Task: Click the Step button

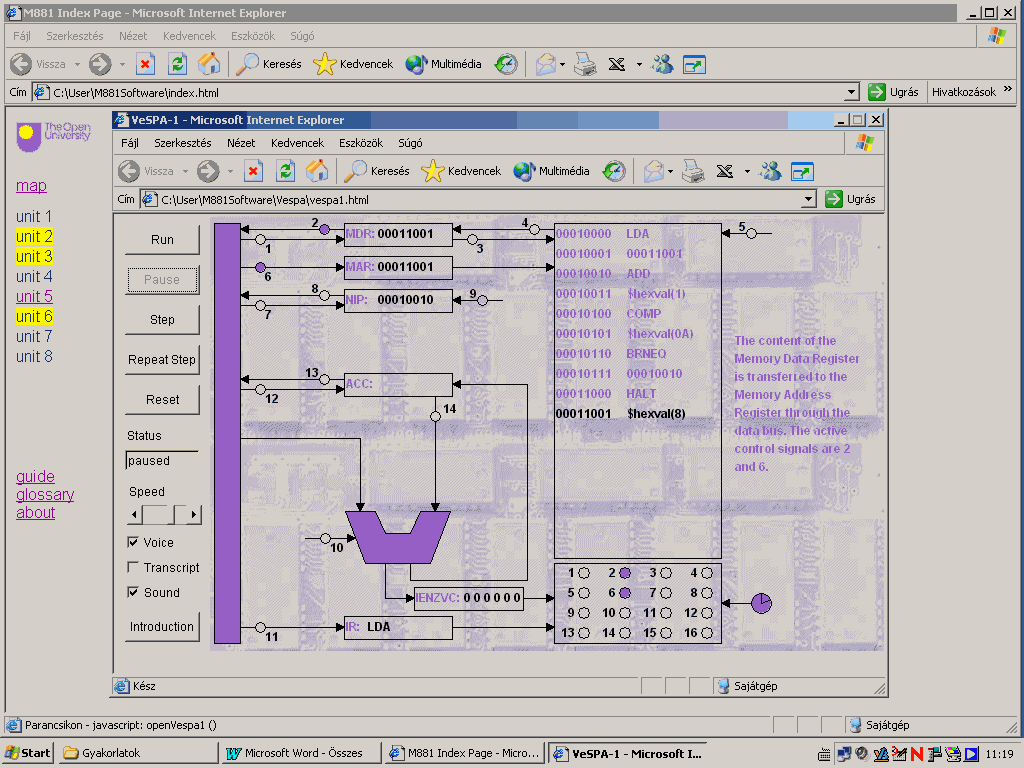Action: 162,319
